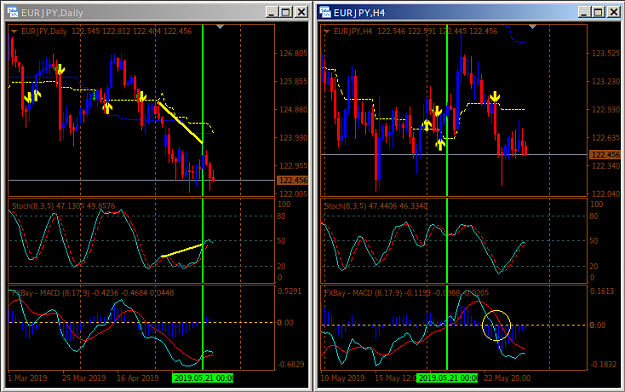Close the EURJPY,H4 chart window

point(614,12)
